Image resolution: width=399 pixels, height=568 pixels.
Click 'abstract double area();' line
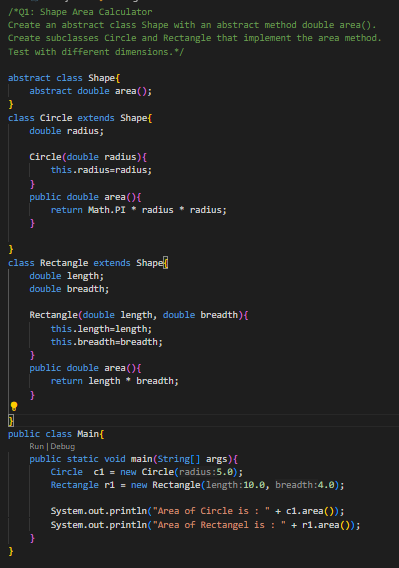[x=91, y=91]
